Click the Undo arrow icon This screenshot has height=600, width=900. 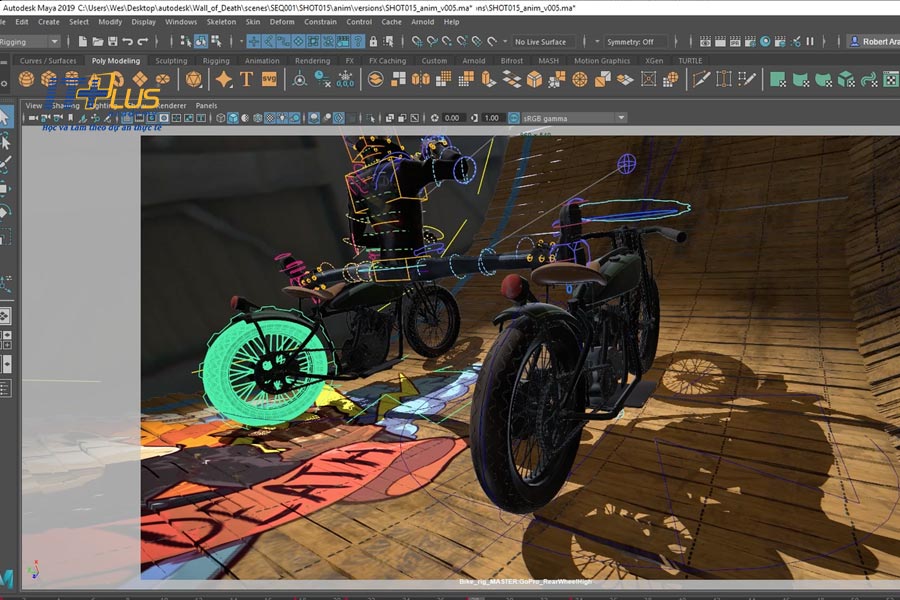pos(129,42)
